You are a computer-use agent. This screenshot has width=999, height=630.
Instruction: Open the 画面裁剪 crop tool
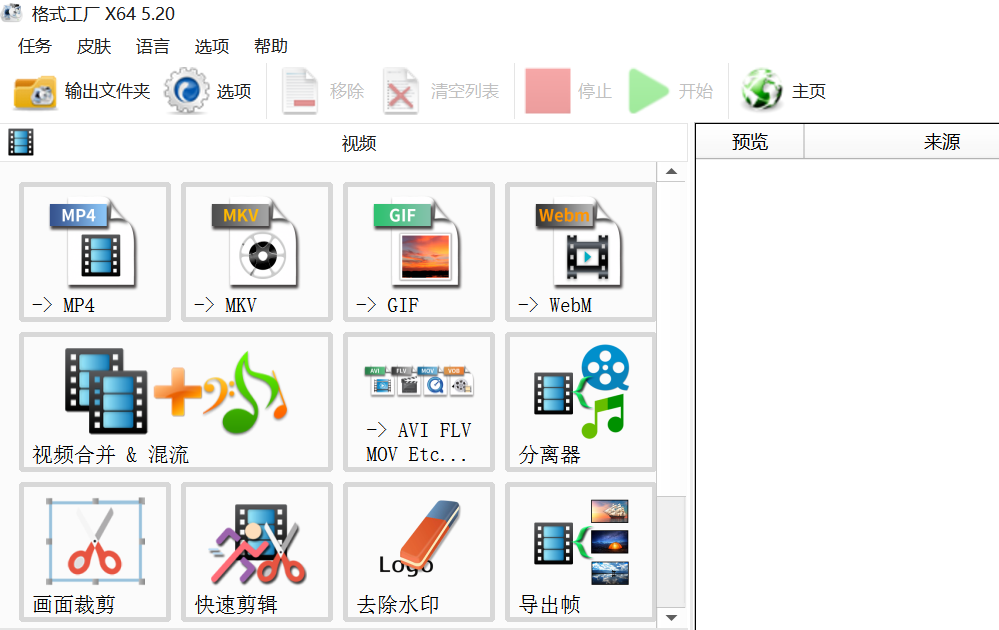(95, 552)
